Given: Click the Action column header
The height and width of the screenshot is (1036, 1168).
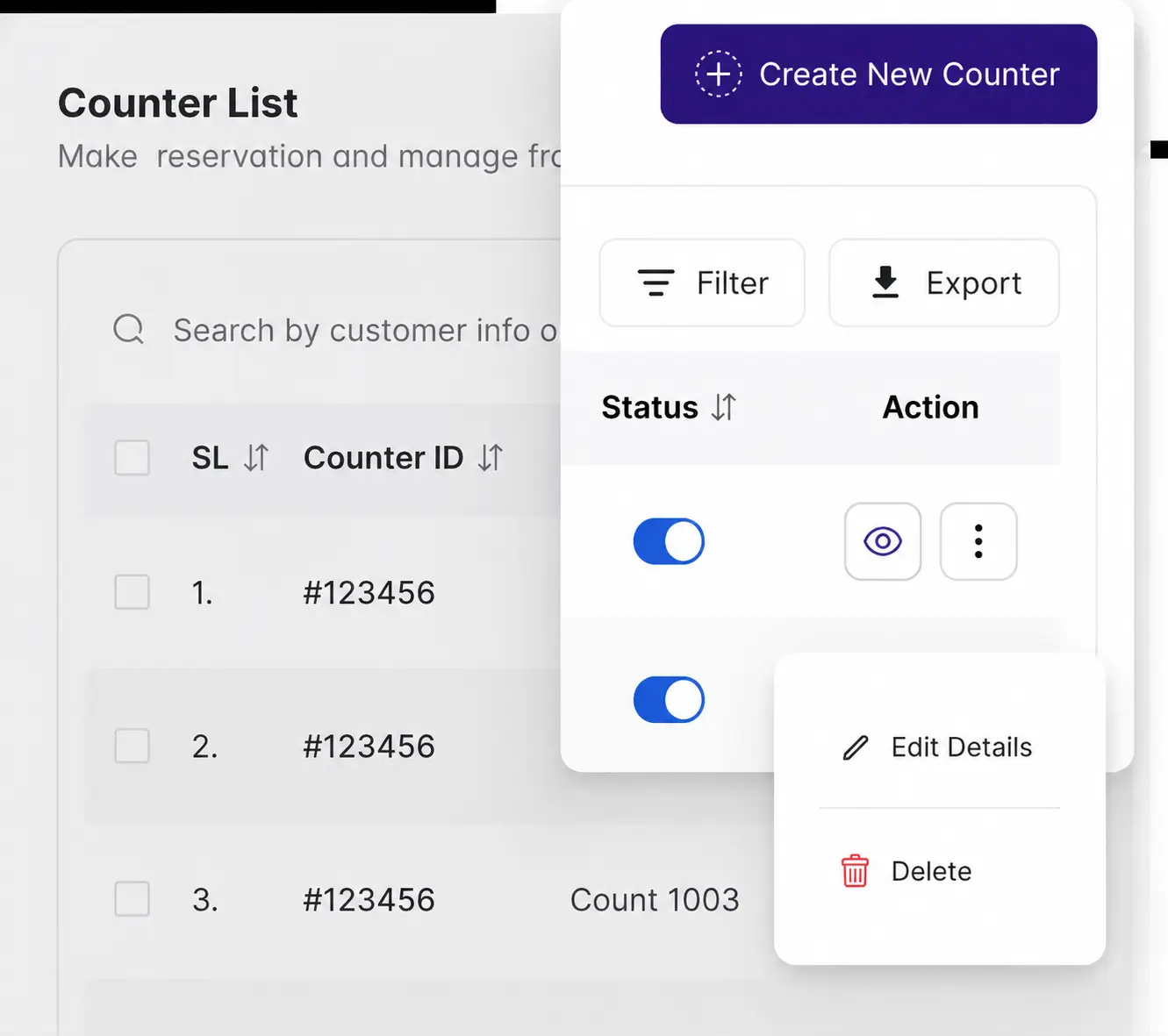Looking at the screenshot, I should 930,407.
